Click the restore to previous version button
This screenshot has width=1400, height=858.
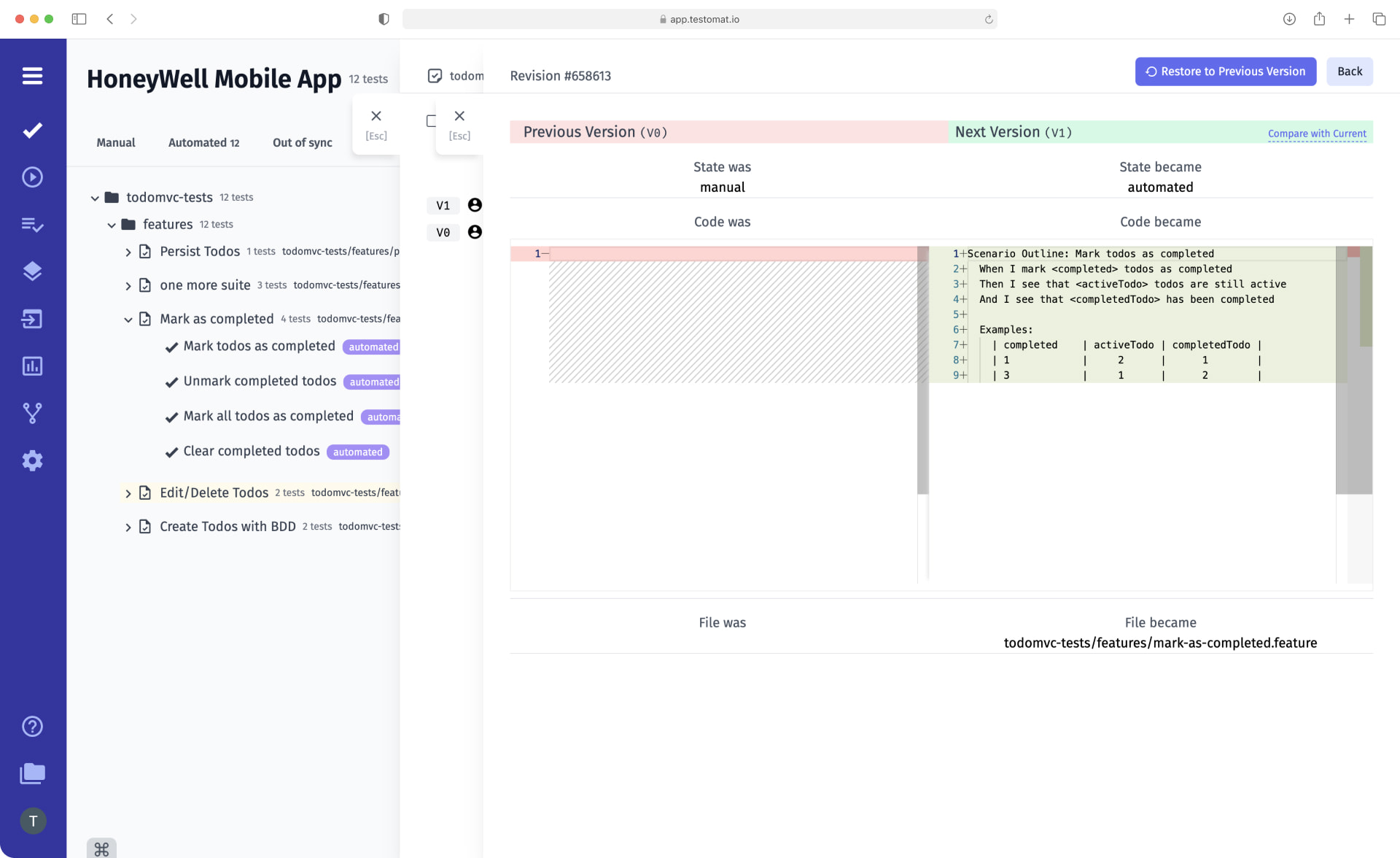coord(1225,71)
